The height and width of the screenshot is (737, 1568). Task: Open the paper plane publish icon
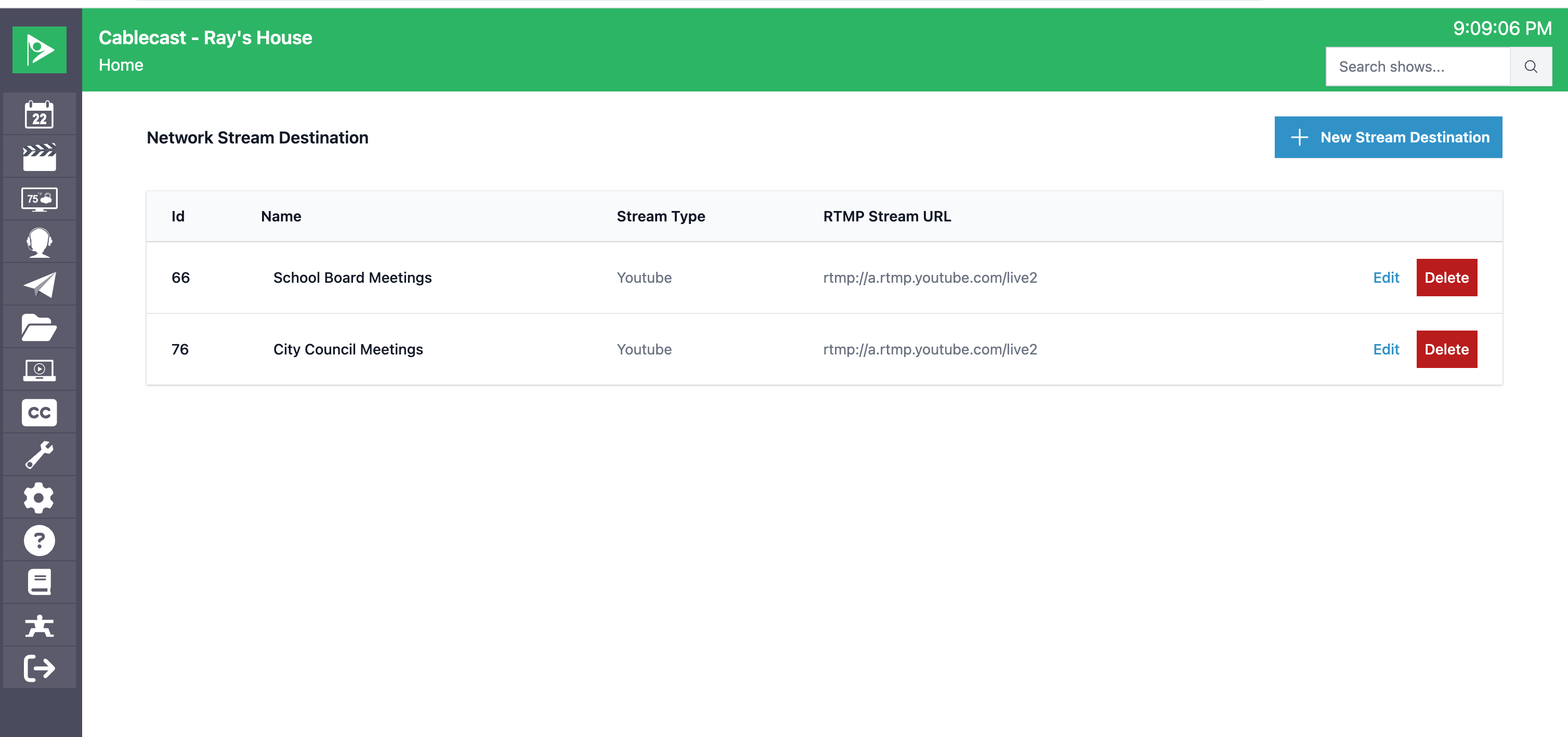[40, 285]
